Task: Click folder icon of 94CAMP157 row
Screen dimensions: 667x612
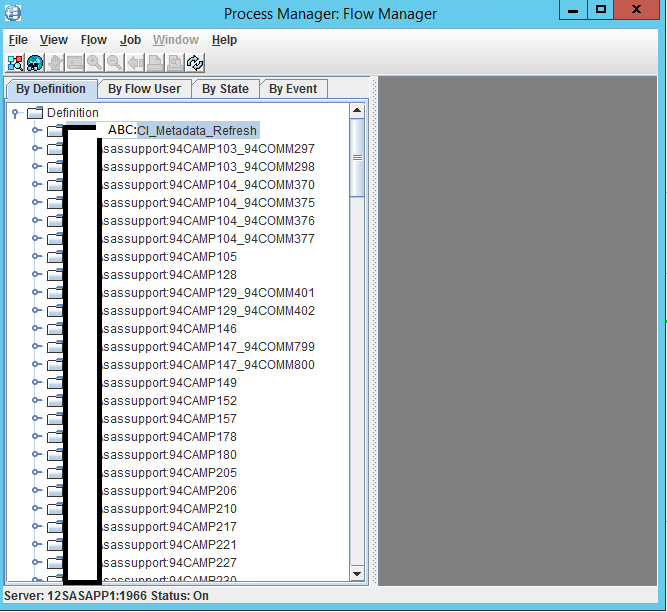Action: tap(54, 418)
